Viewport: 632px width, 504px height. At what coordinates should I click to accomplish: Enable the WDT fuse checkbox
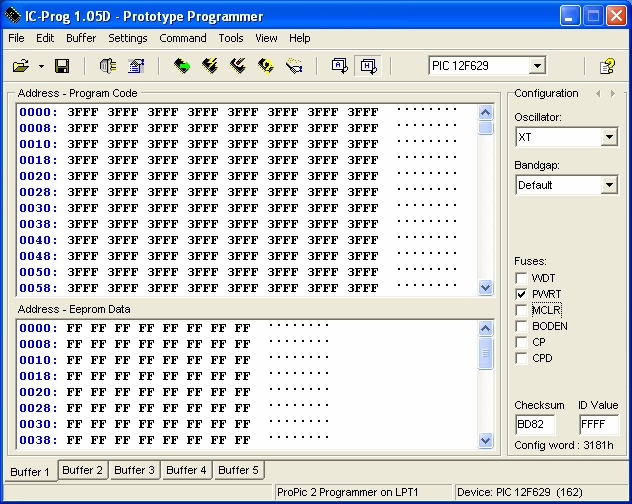[x=521, y=278]
